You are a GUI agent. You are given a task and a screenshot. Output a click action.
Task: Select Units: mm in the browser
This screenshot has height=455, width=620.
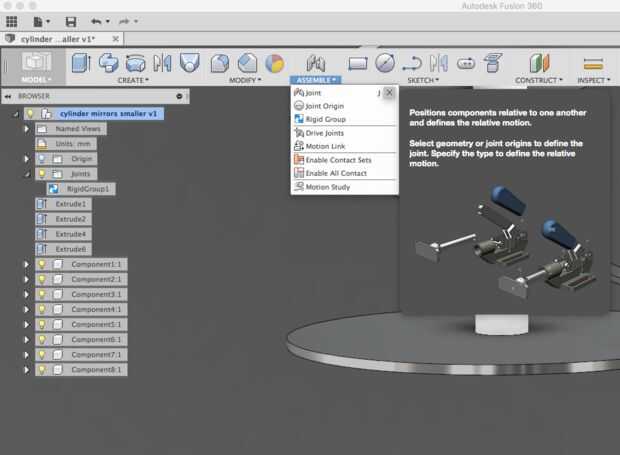66,144
